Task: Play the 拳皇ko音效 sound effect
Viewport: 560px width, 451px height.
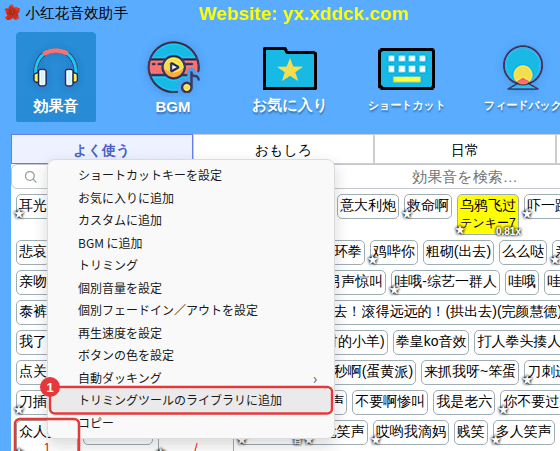Action: pos(431,342)
